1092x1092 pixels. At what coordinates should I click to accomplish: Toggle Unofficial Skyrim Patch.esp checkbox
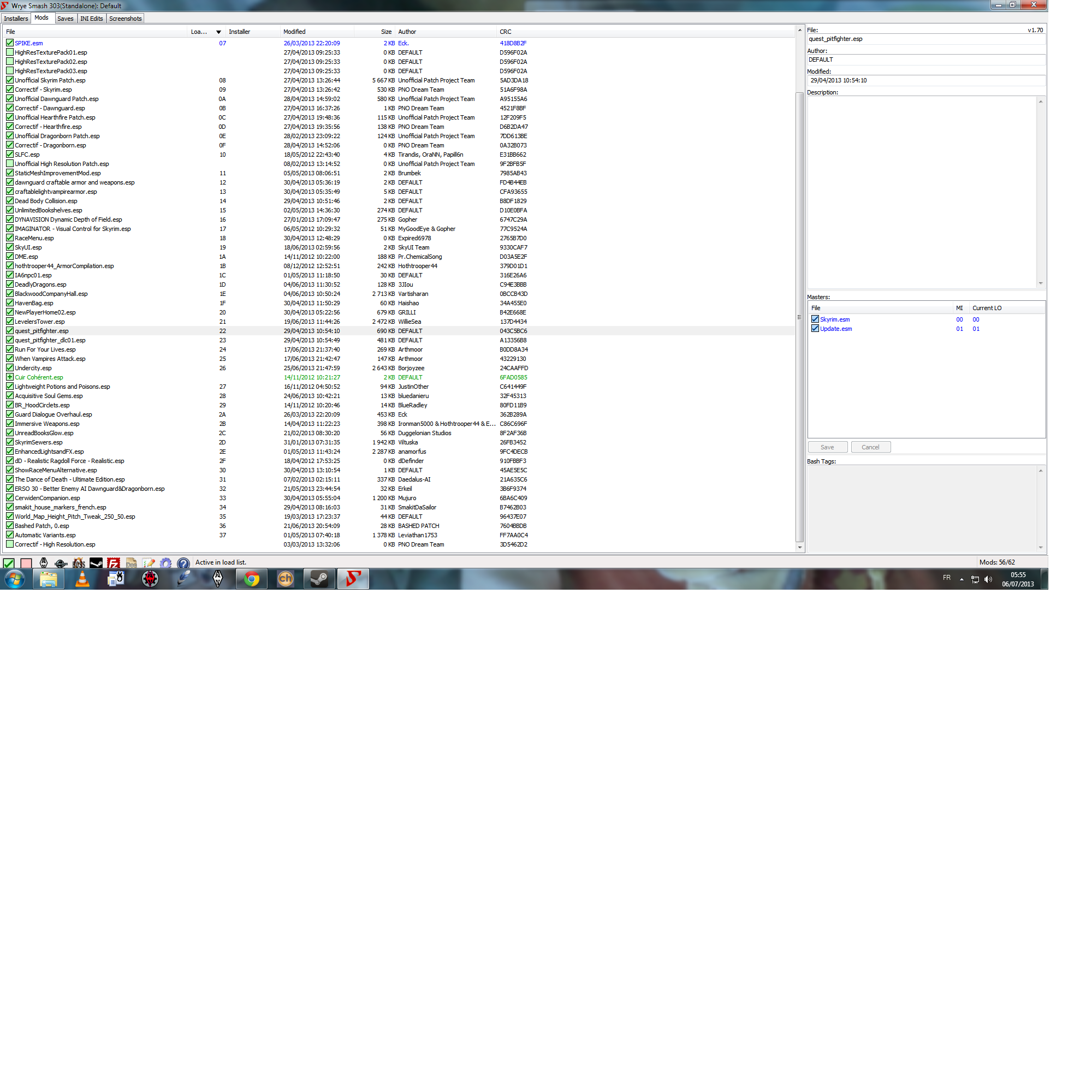point(10,80)
